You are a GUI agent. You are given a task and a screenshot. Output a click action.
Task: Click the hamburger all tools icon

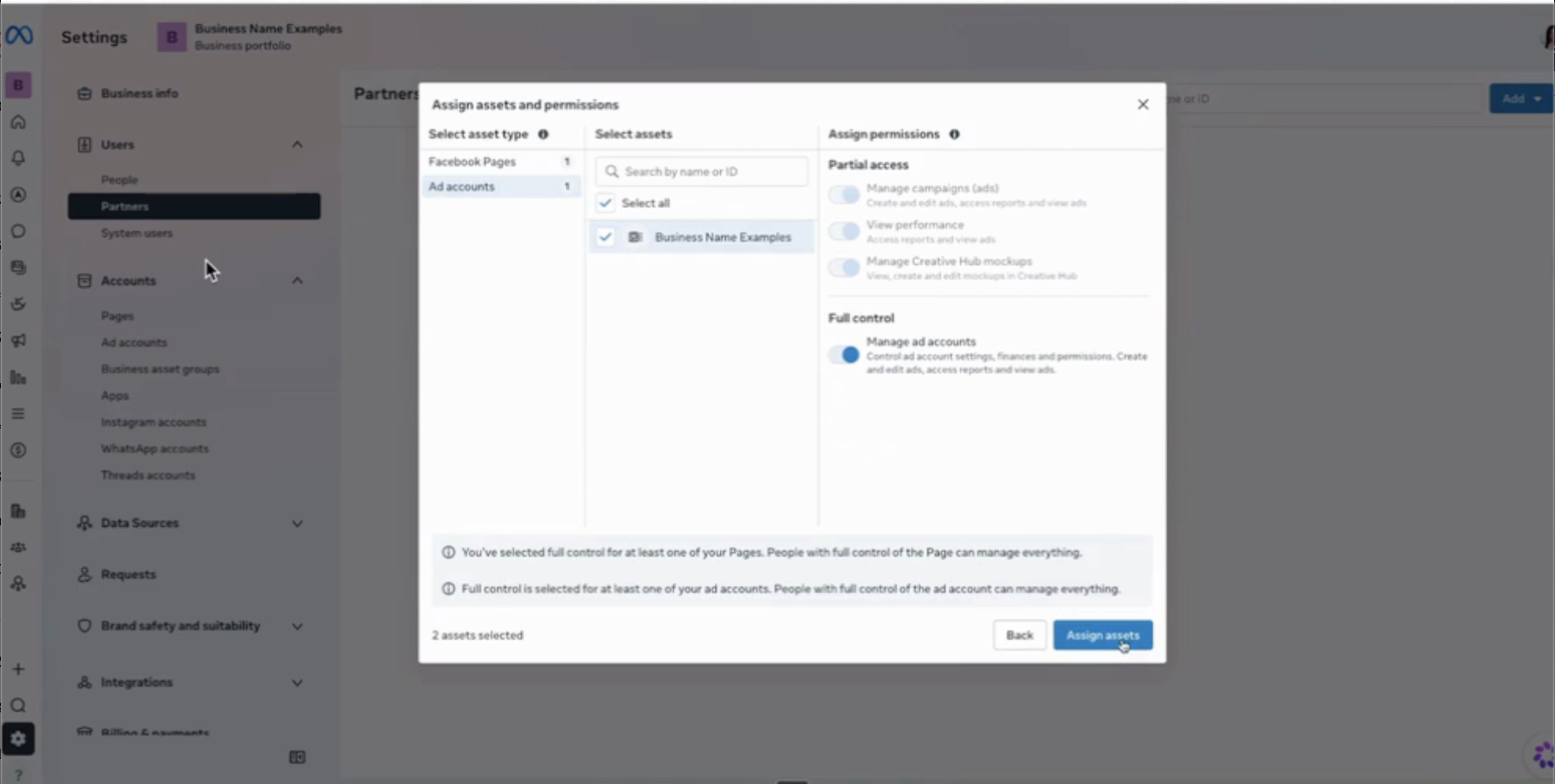[18, 414]
